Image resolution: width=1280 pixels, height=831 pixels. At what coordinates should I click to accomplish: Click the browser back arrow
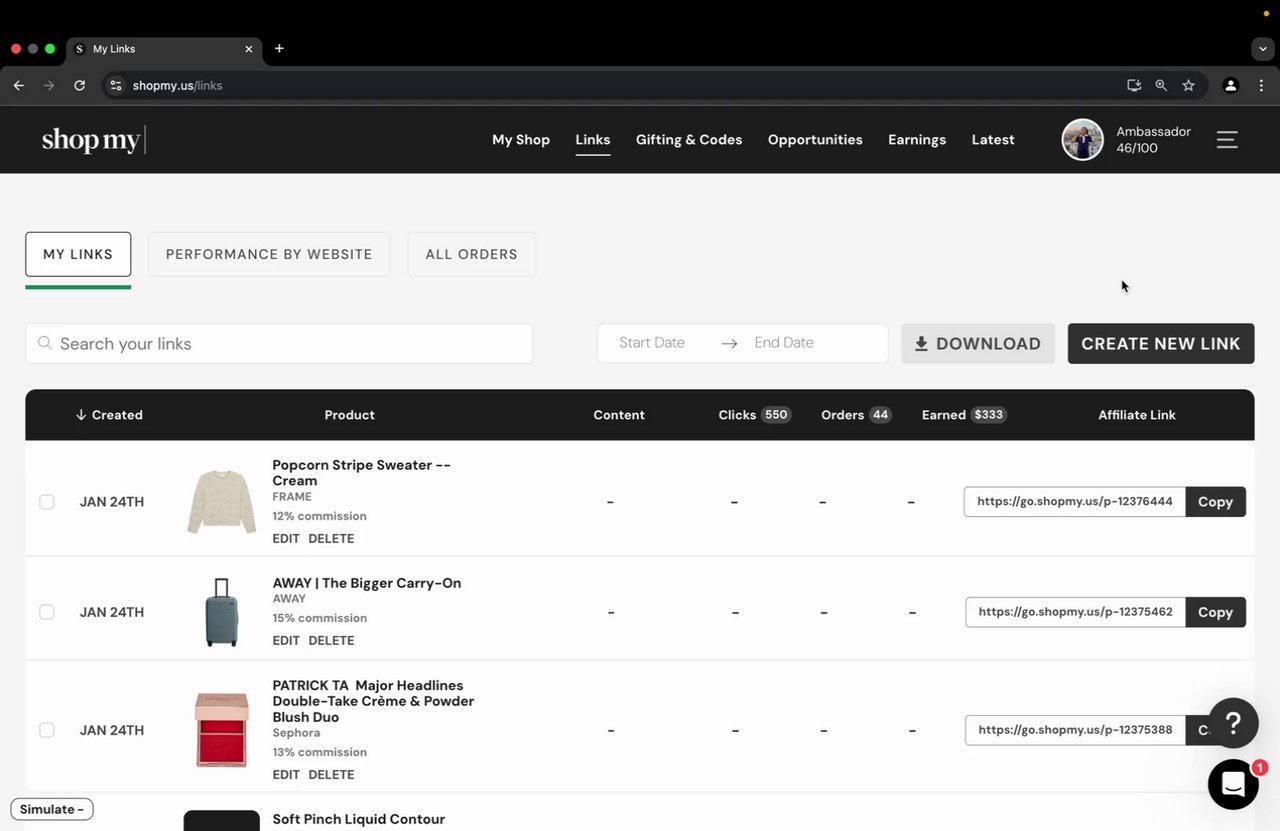tap(18, 86)
